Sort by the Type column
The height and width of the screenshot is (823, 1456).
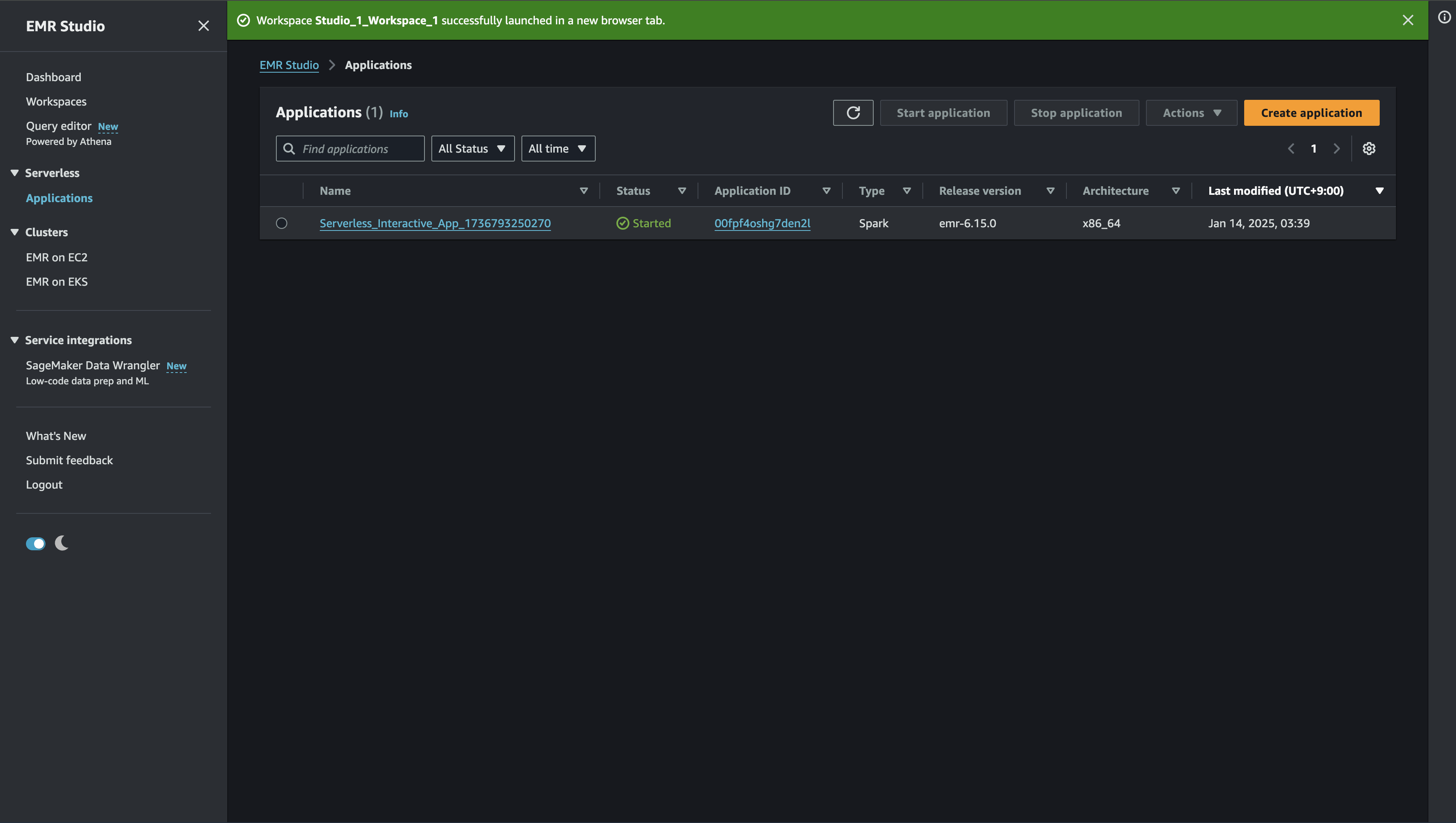pos(907,191)
